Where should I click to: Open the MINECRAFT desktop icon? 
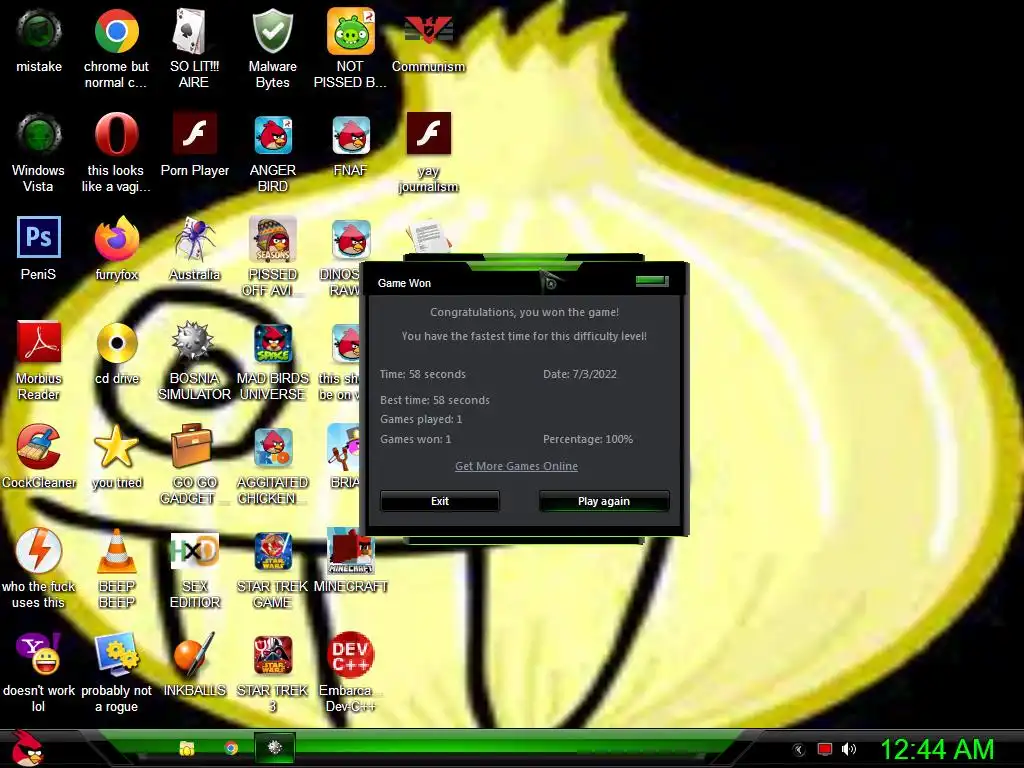(351, 550)
